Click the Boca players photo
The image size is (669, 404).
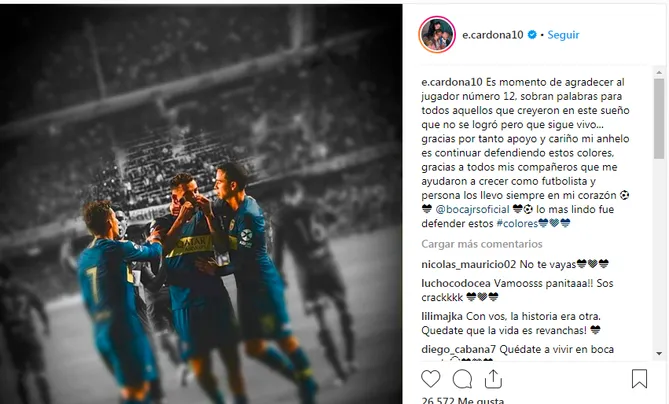pyautogui.click(x=201, y=204)
